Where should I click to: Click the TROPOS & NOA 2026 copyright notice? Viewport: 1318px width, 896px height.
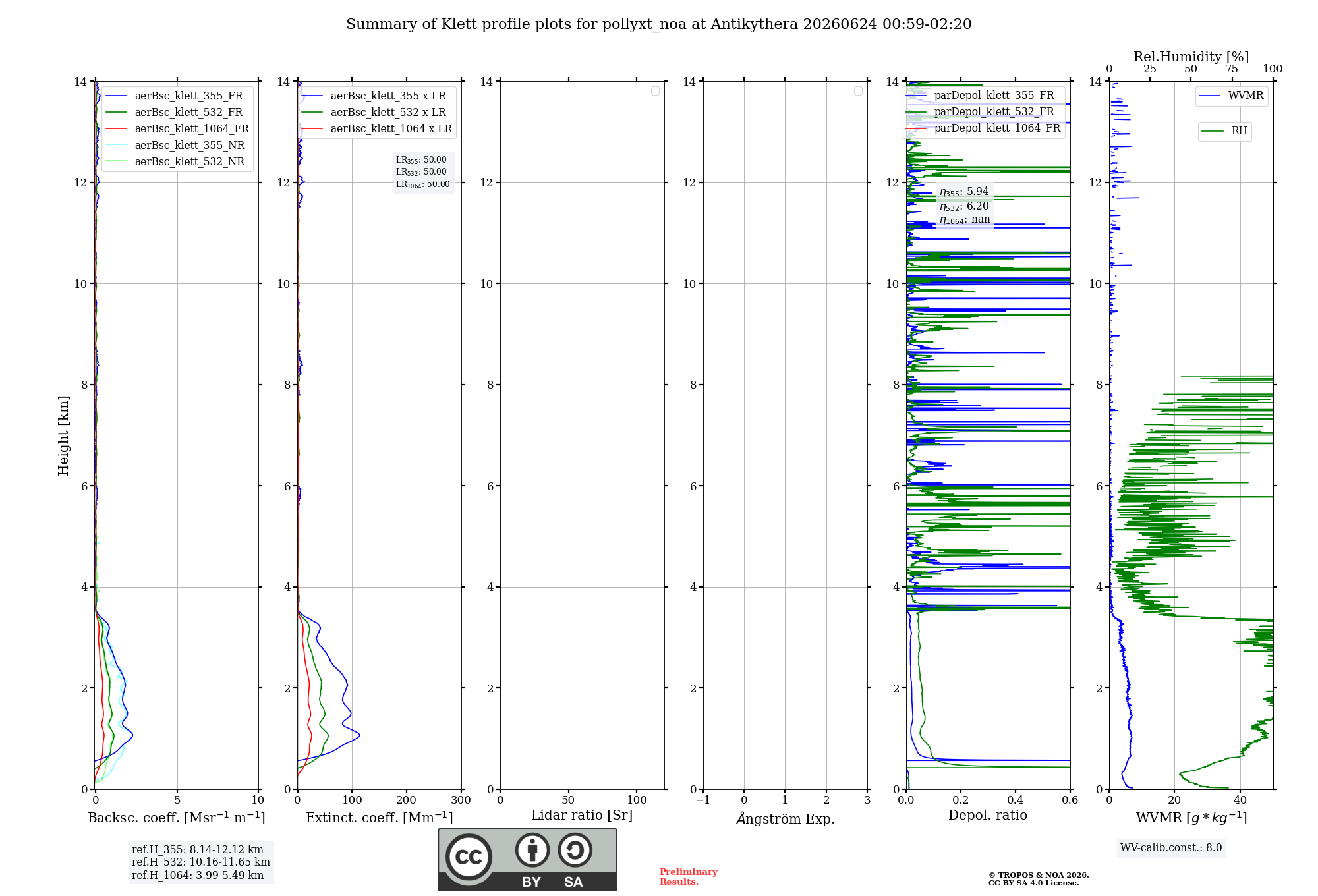1039,875
